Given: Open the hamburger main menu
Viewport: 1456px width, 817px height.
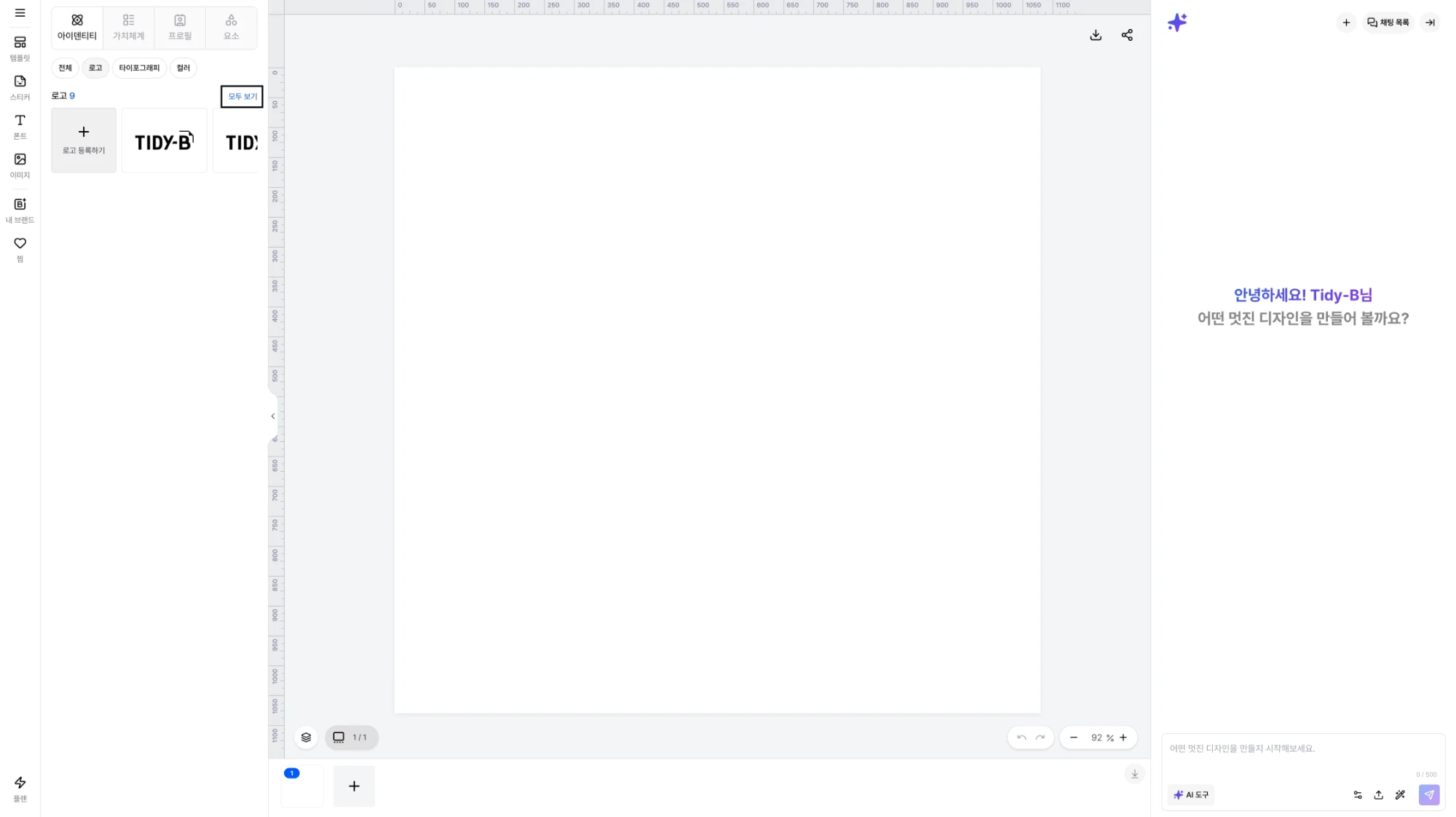Looking at the screenshot, I should [x=20, y=13].
